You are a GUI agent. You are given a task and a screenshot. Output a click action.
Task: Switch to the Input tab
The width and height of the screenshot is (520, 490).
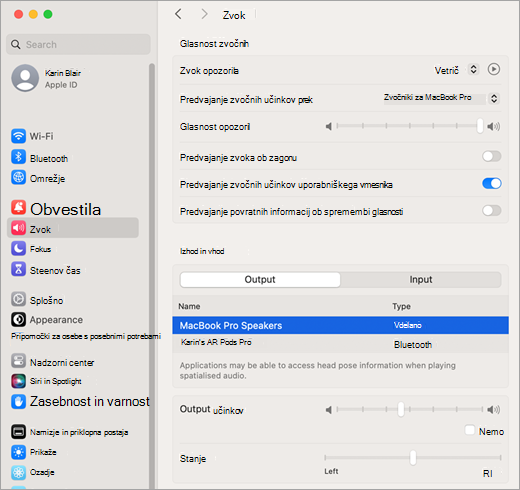point(421,279)
